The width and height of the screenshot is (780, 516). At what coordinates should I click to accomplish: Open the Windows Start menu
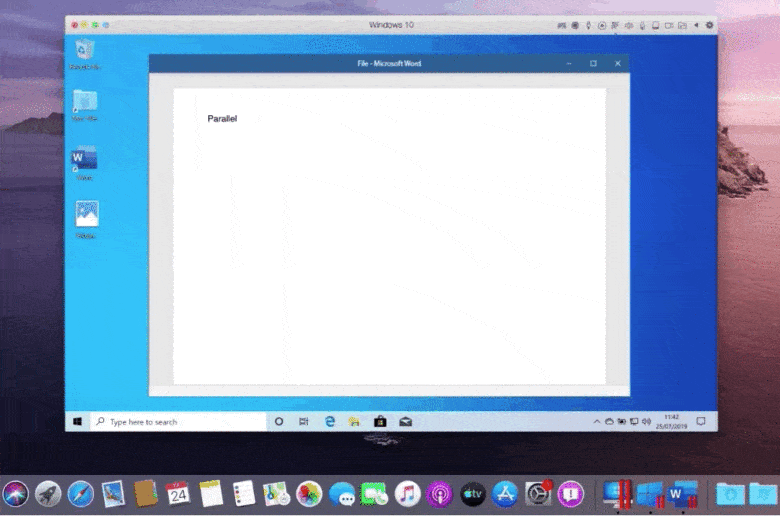[x=77, y=422]
